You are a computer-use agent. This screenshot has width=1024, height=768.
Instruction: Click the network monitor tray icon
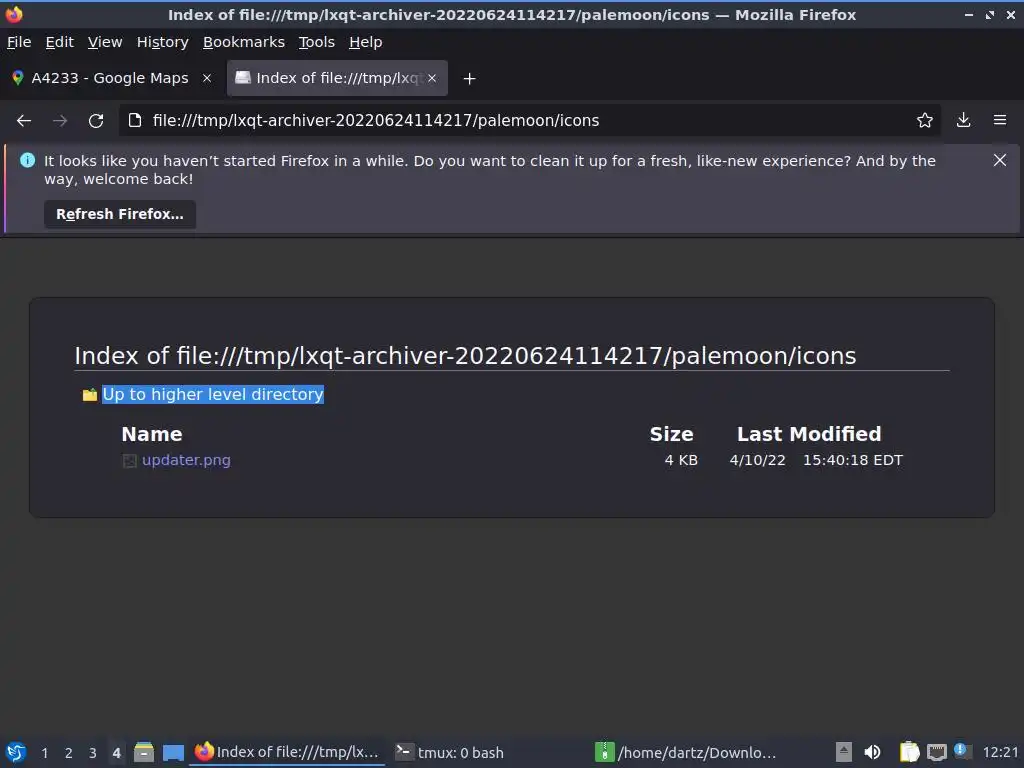tap(936, 752)
